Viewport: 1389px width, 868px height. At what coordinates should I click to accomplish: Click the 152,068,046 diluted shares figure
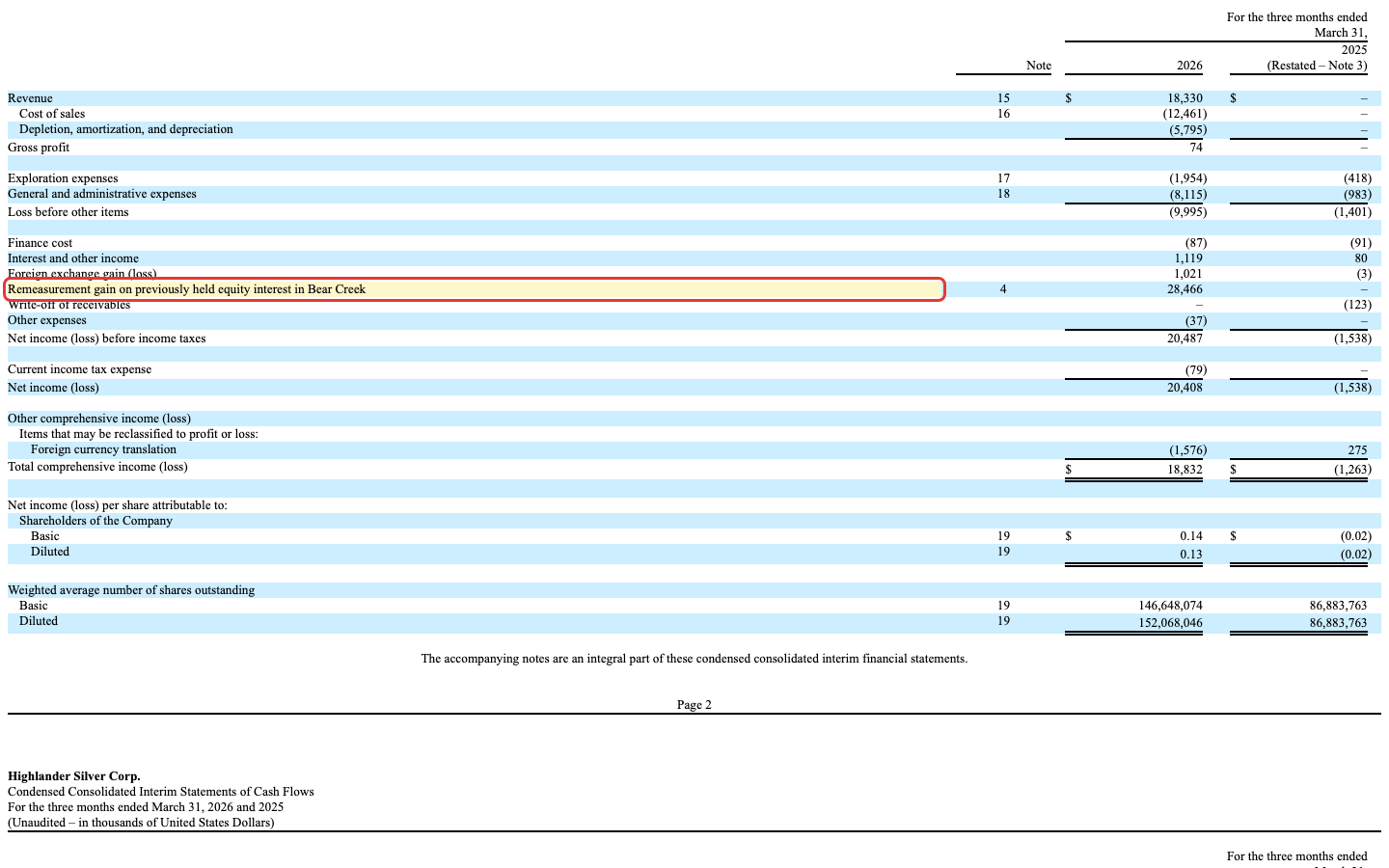[1171, 623]
